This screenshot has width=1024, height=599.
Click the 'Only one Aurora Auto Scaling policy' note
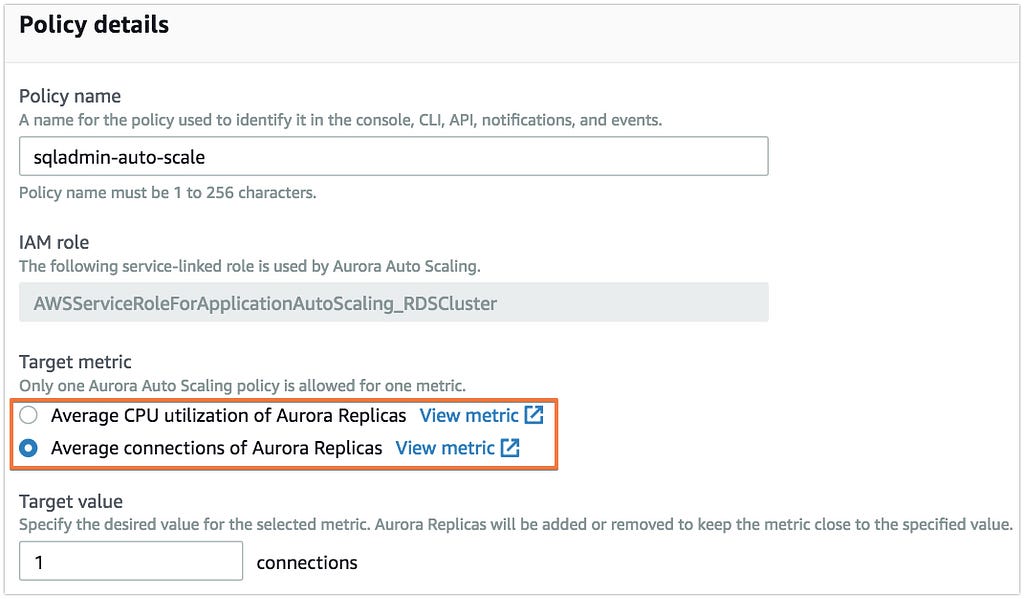242,385
